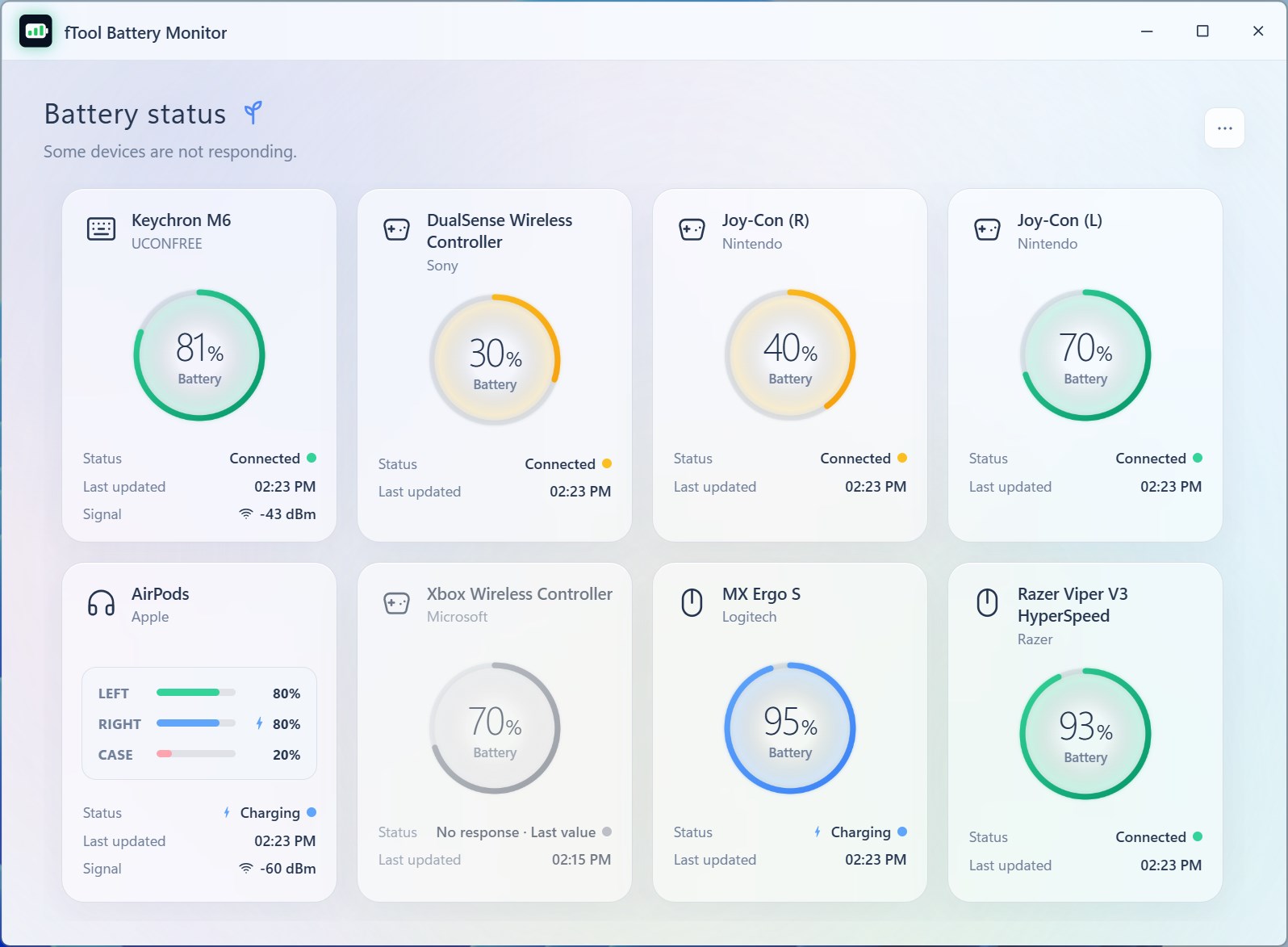Viewport: 1288px width, 947px height.
Task: Click the Charging status text for MX Ergo S
Action: (861, 832)
